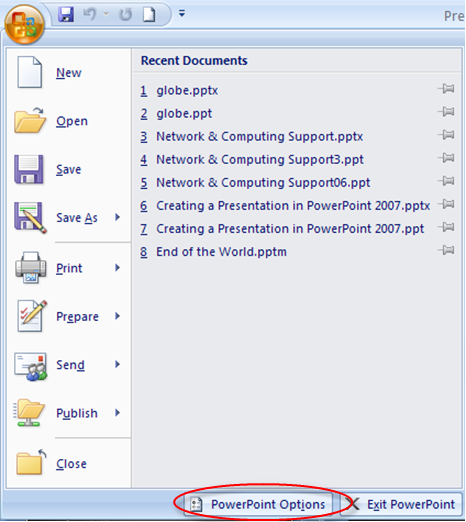This screenshot has height=522, width=466.
Task: Click the new blank page icon in Quick Access Toolbar
Action: pos(149,14)
